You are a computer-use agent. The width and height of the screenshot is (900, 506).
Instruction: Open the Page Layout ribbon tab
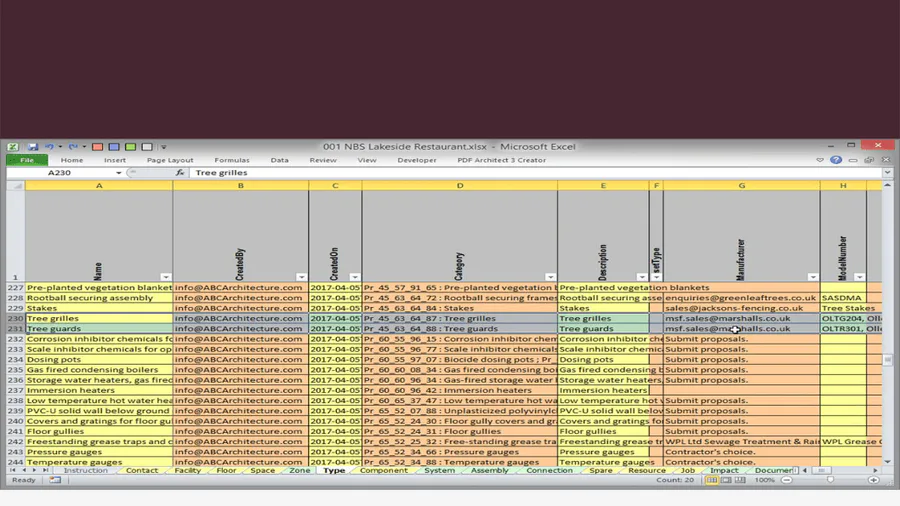point(170,160)
